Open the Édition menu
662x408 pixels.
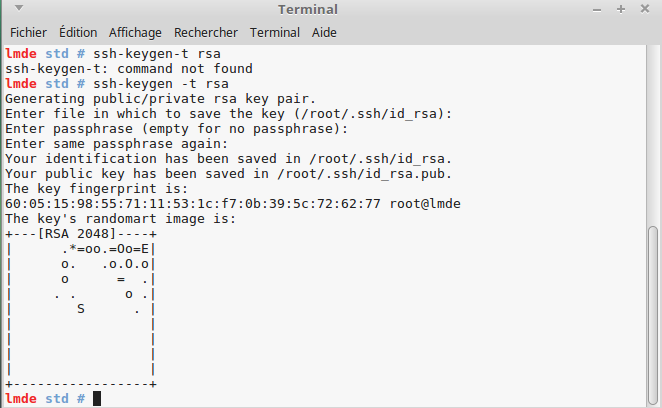point(79,32)
